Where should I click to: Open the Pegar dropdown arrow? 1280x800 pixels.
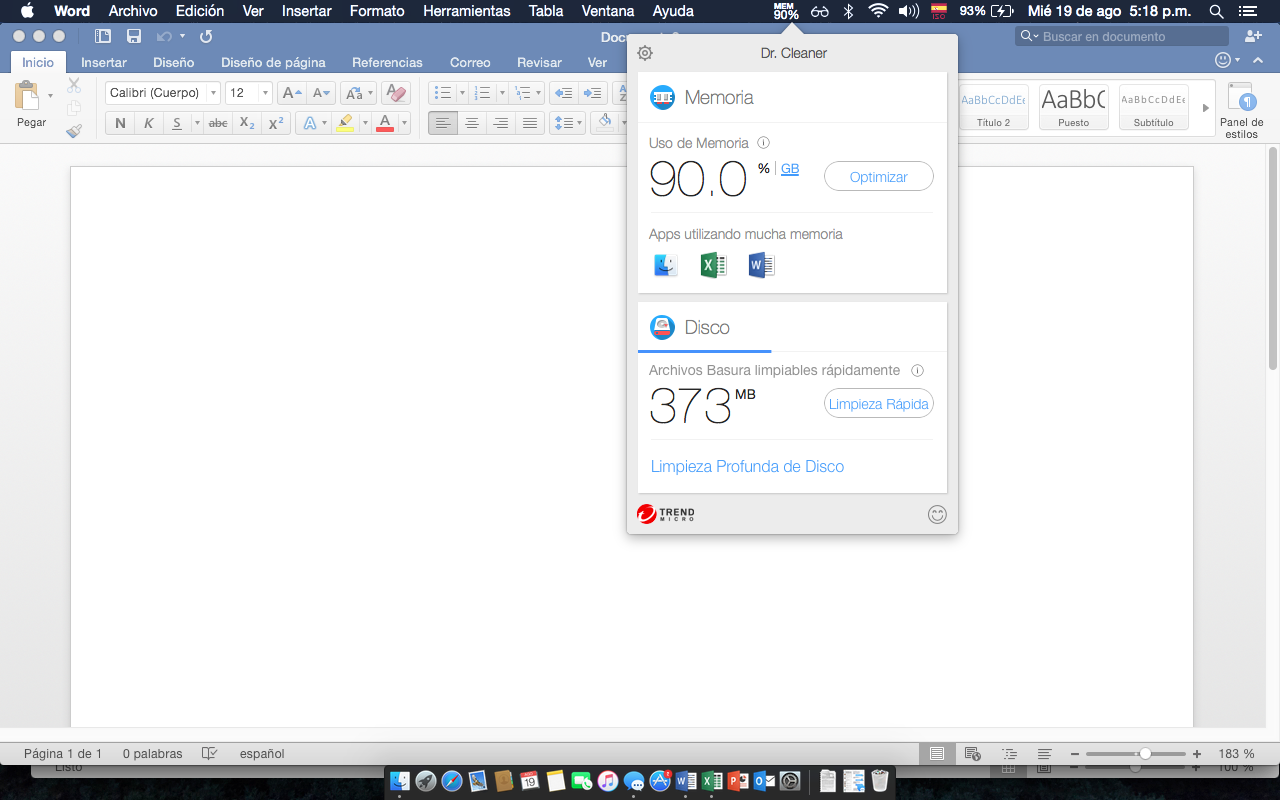50,97
